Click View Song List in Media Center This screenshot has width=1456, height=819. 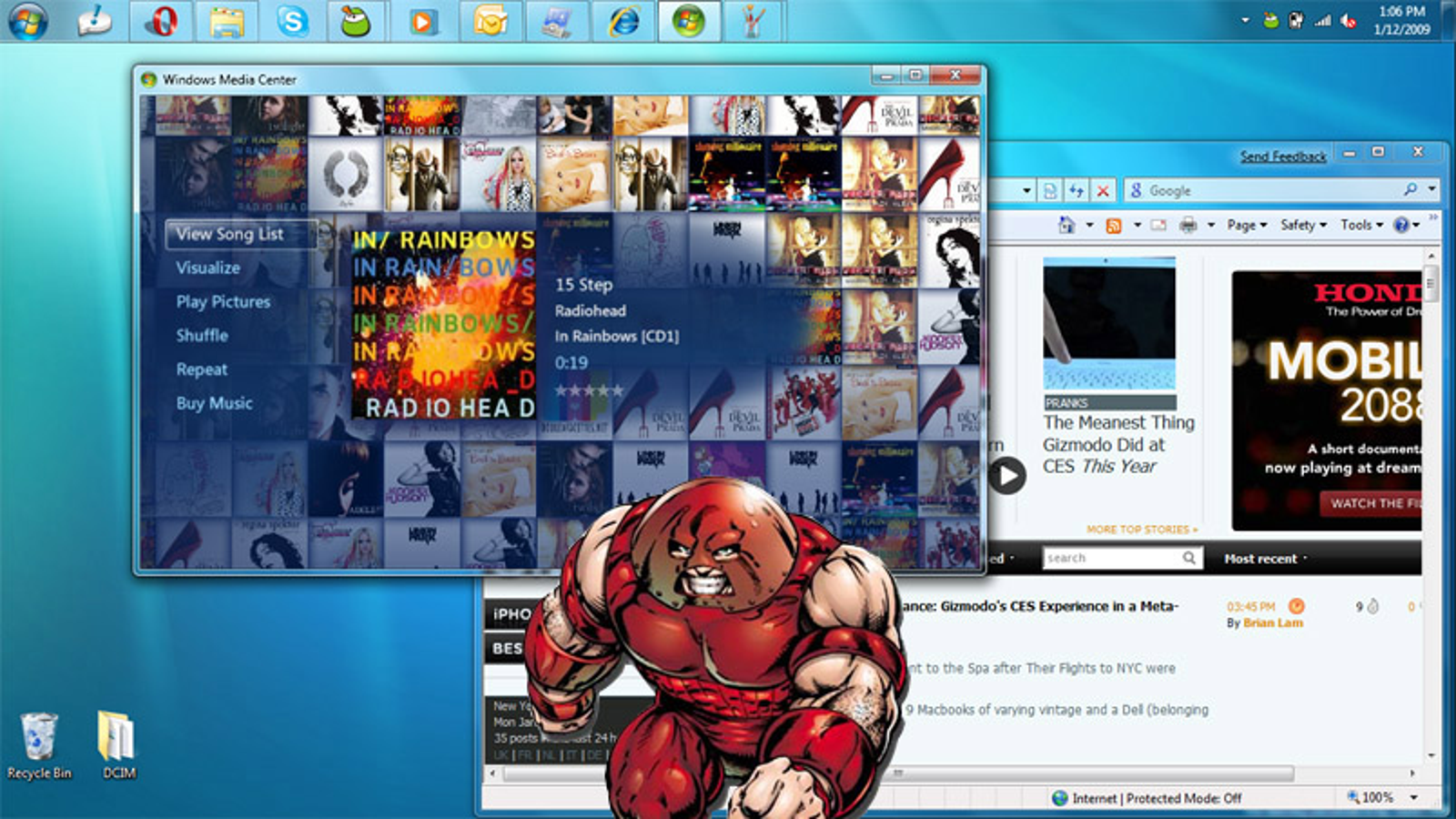pyautogui.click(x=241, y=234)
